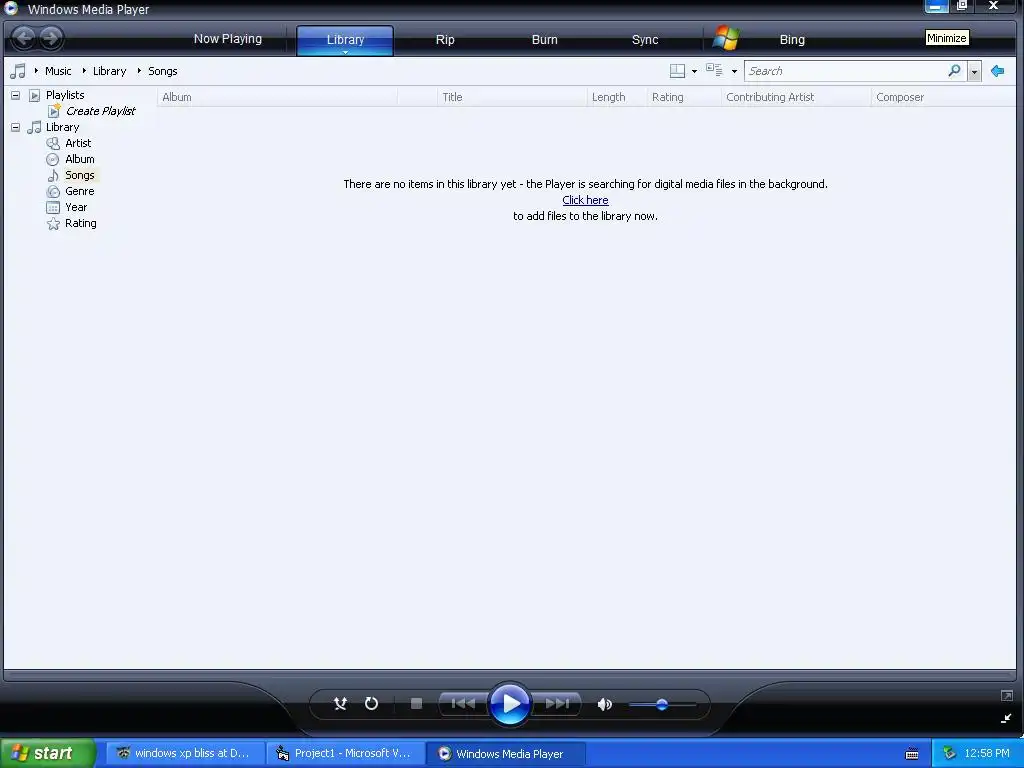Click the Search input field
The image size is (1024, 768).
tap(846, 71)
